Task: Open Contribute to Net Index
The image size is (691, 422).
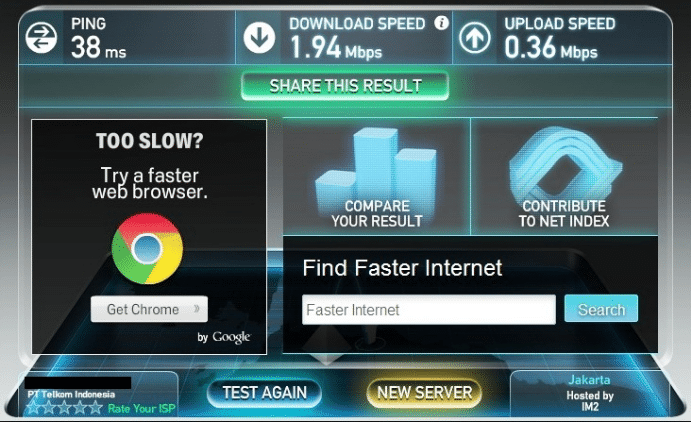Action: tap(564, 214)
